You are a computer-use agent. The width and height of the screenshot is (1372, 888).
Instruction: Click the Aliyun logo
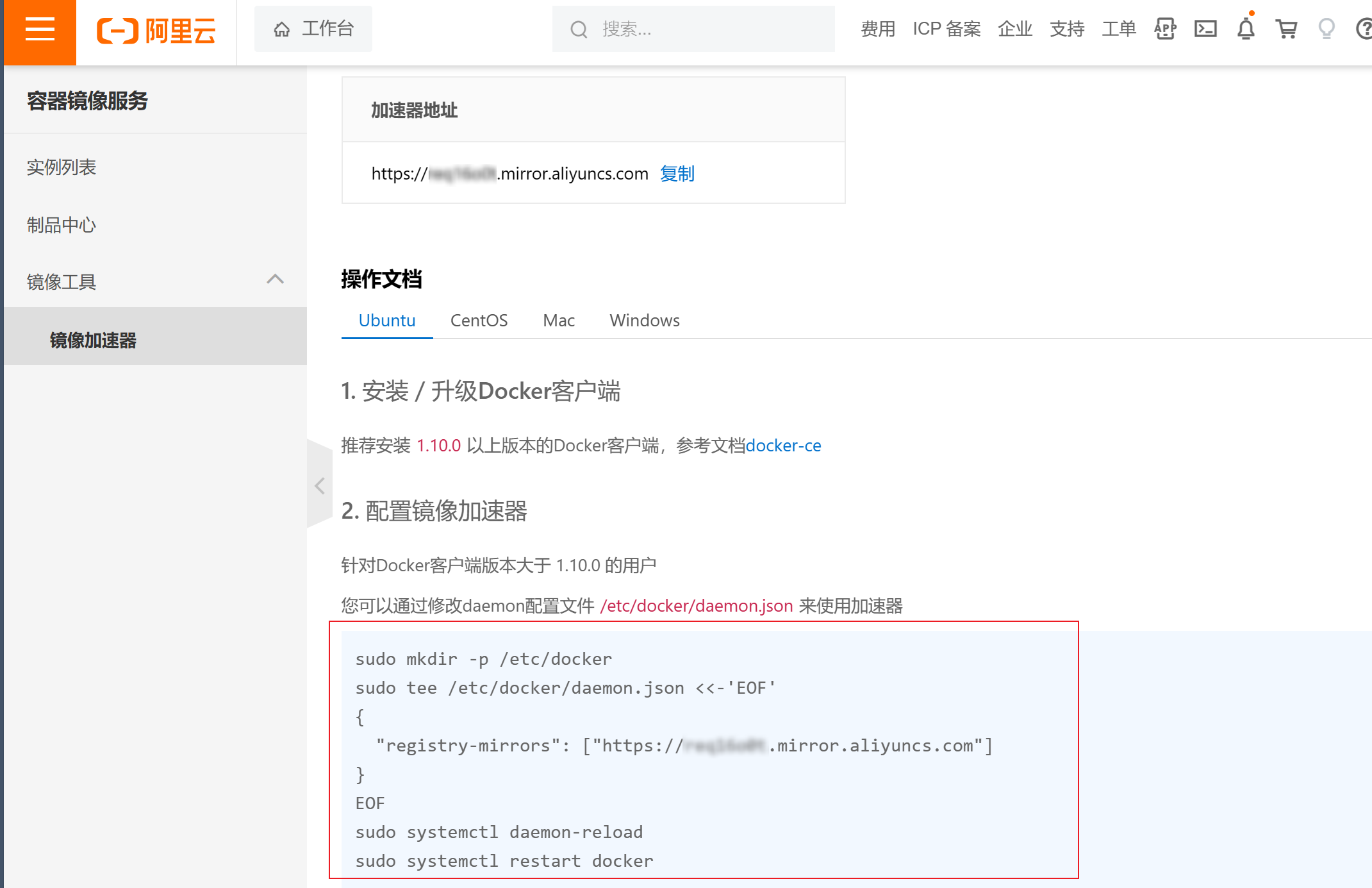(x=156, y=30)
